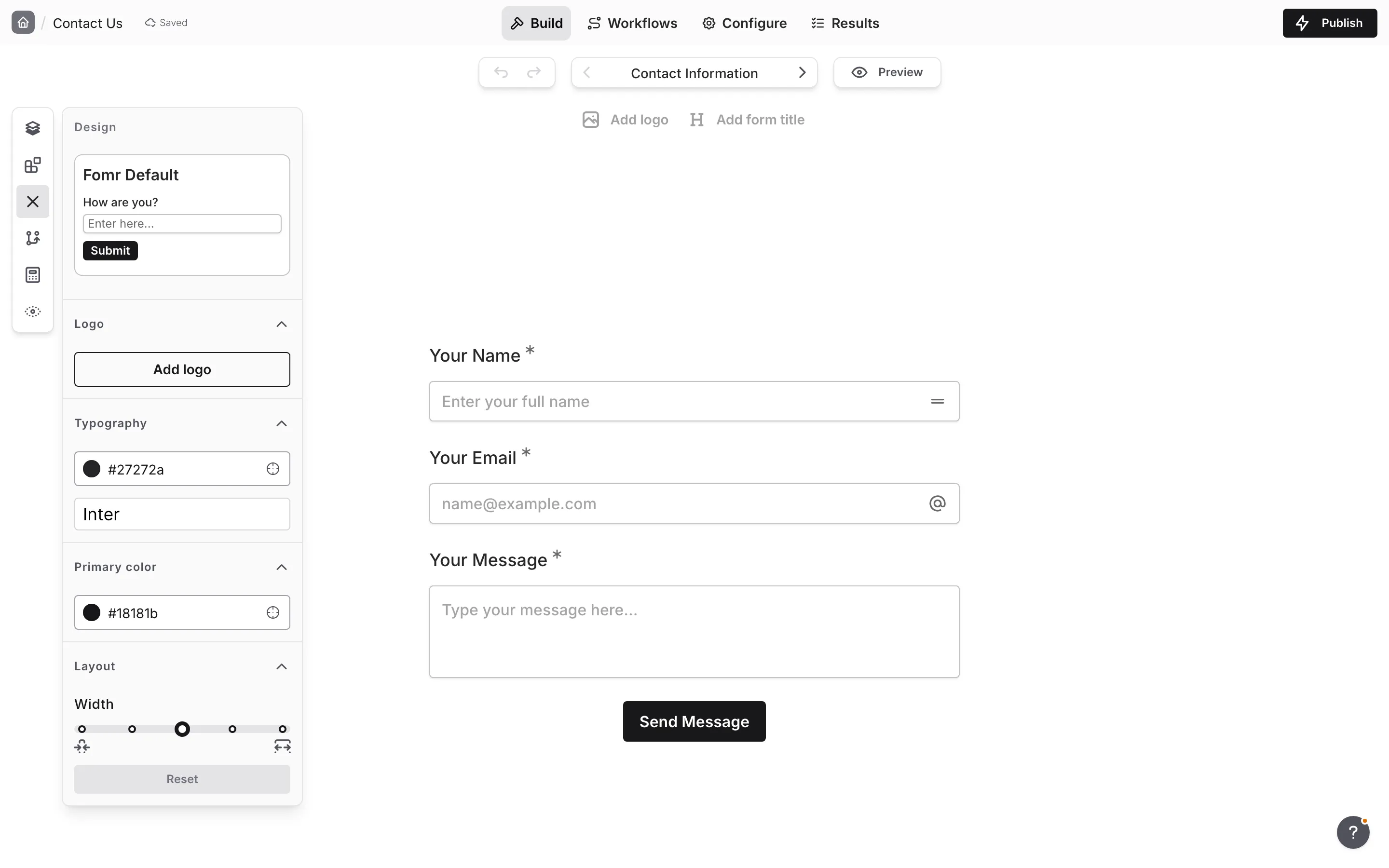Click the short text icon in Name field
Screen dimensions: 1389x868
point(937,401)
